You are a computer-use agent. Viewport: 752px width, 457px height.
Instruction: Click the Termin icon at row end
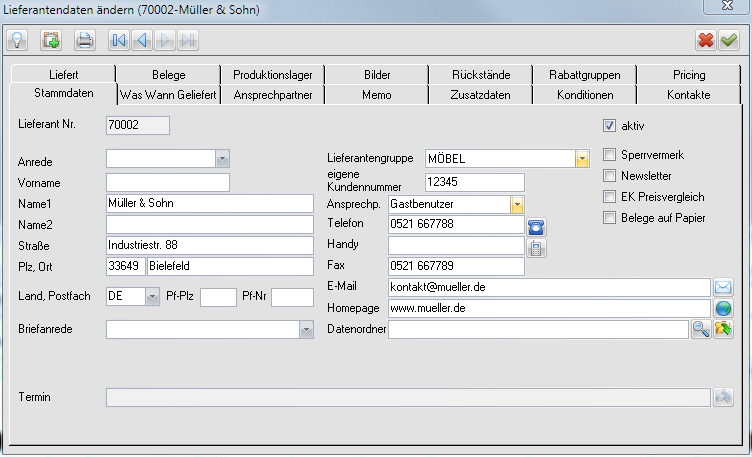[x=723, y=398]
